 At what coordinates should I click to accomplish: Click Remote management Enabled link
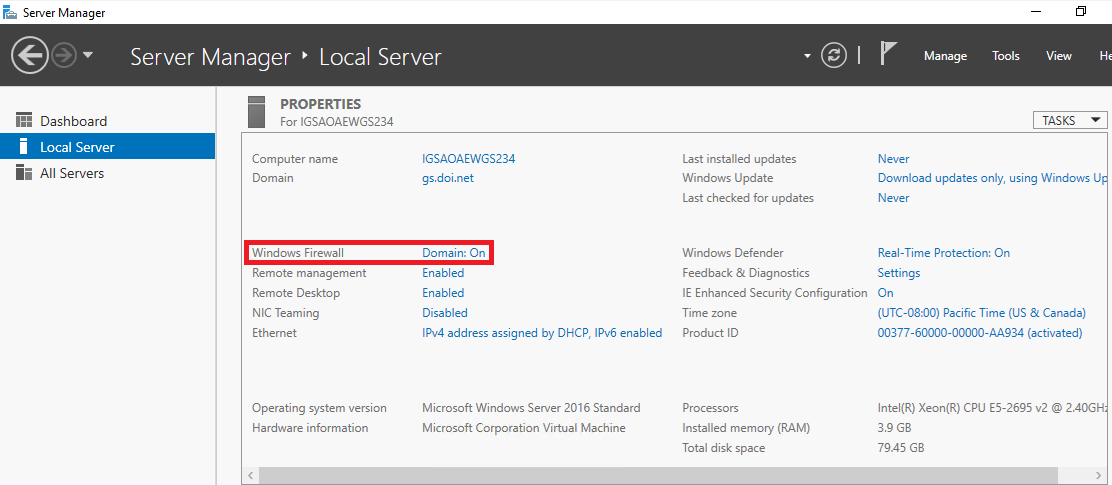pyautogui.click(x=443, y=272)
